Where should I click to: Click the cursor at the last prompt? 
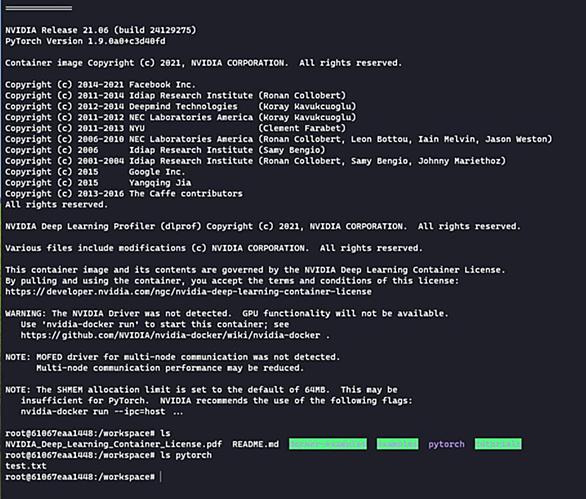pos(161,477)
